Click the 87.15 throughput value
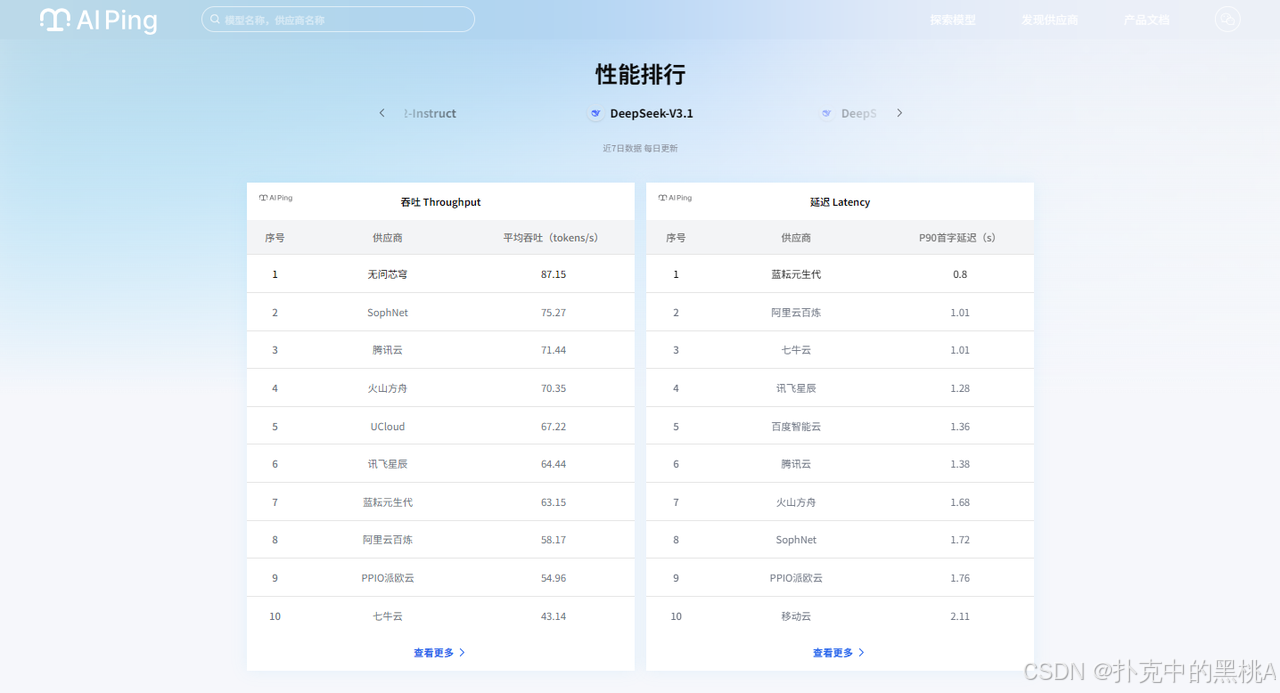The image size is (1280, 693). pyautogui.click(x=553, y=274)
